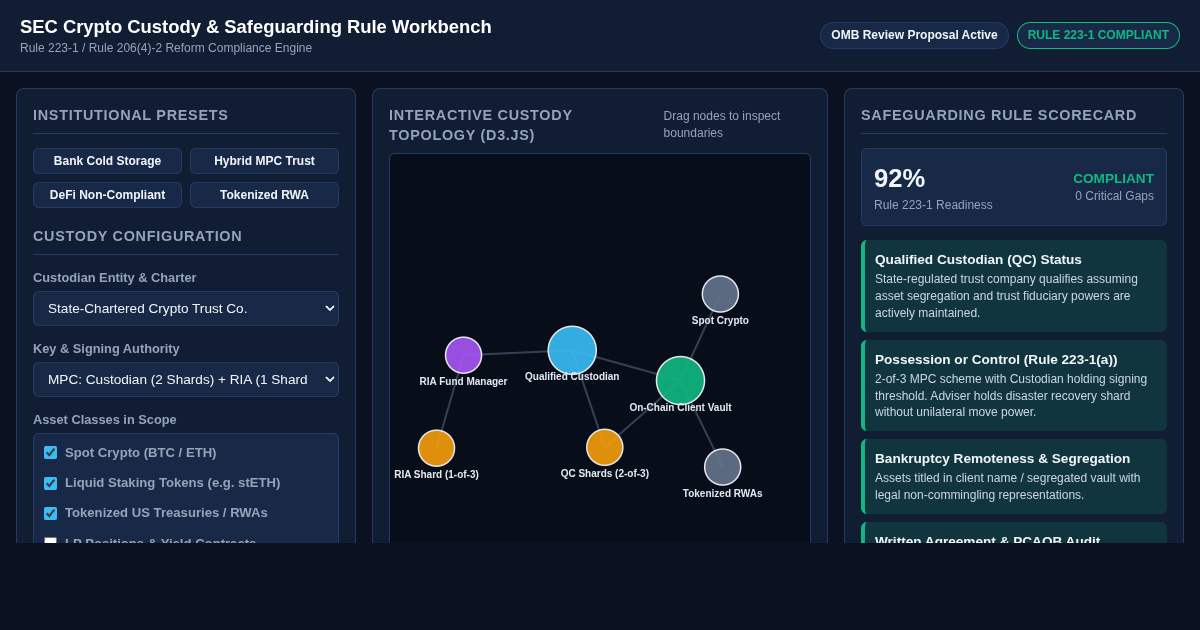Apply the DeFi Non-Compliant preset
This screenshot has height=630, width=1200.
coord(107,195)
